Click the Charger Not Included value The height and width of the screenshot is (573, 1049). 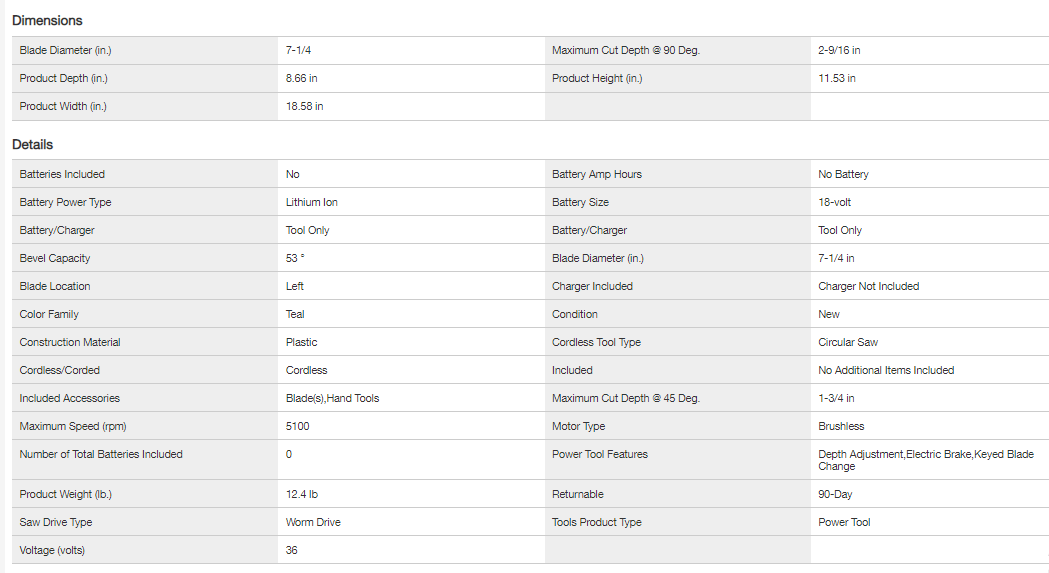(868, 286)
